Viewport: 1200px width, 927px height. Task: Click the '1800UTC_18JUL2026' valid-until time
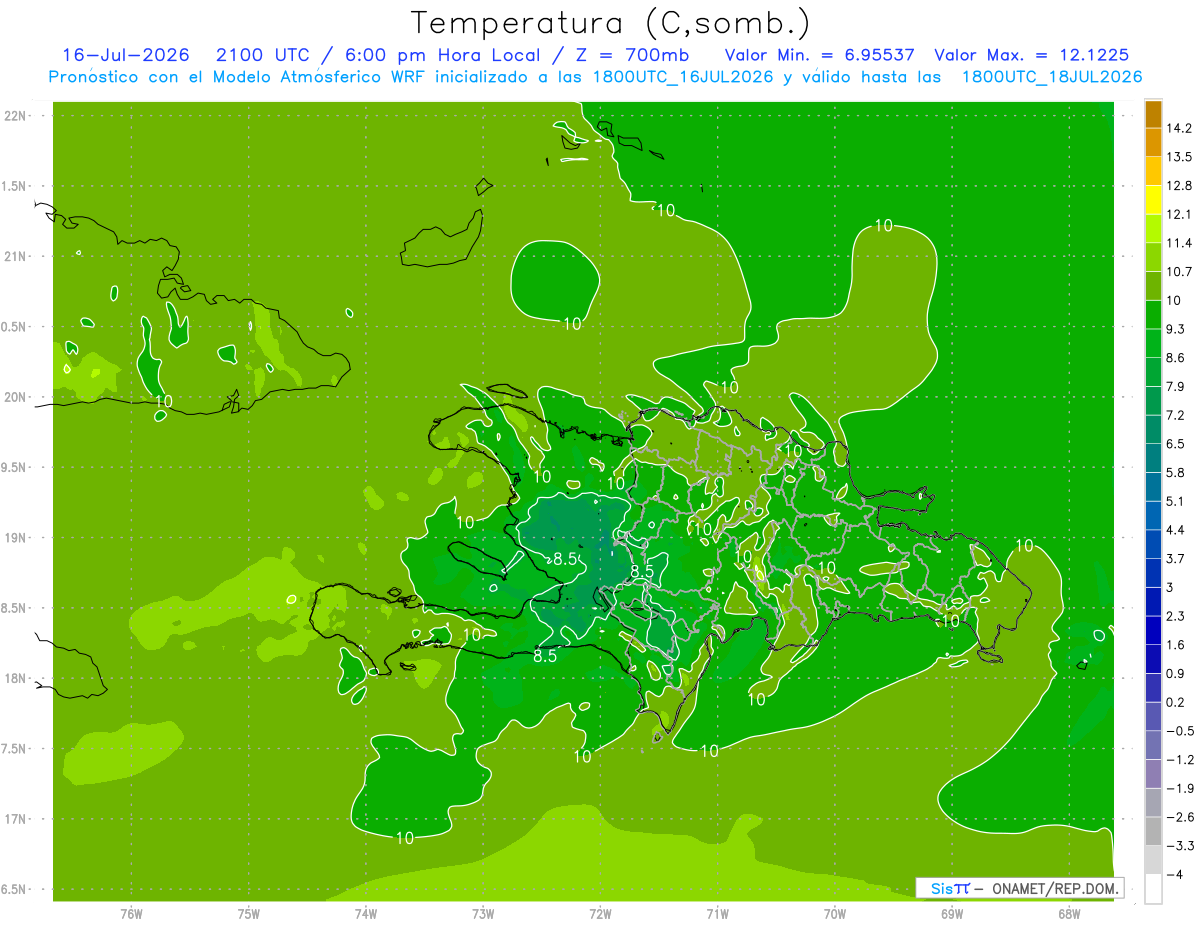click(1052, 77)
